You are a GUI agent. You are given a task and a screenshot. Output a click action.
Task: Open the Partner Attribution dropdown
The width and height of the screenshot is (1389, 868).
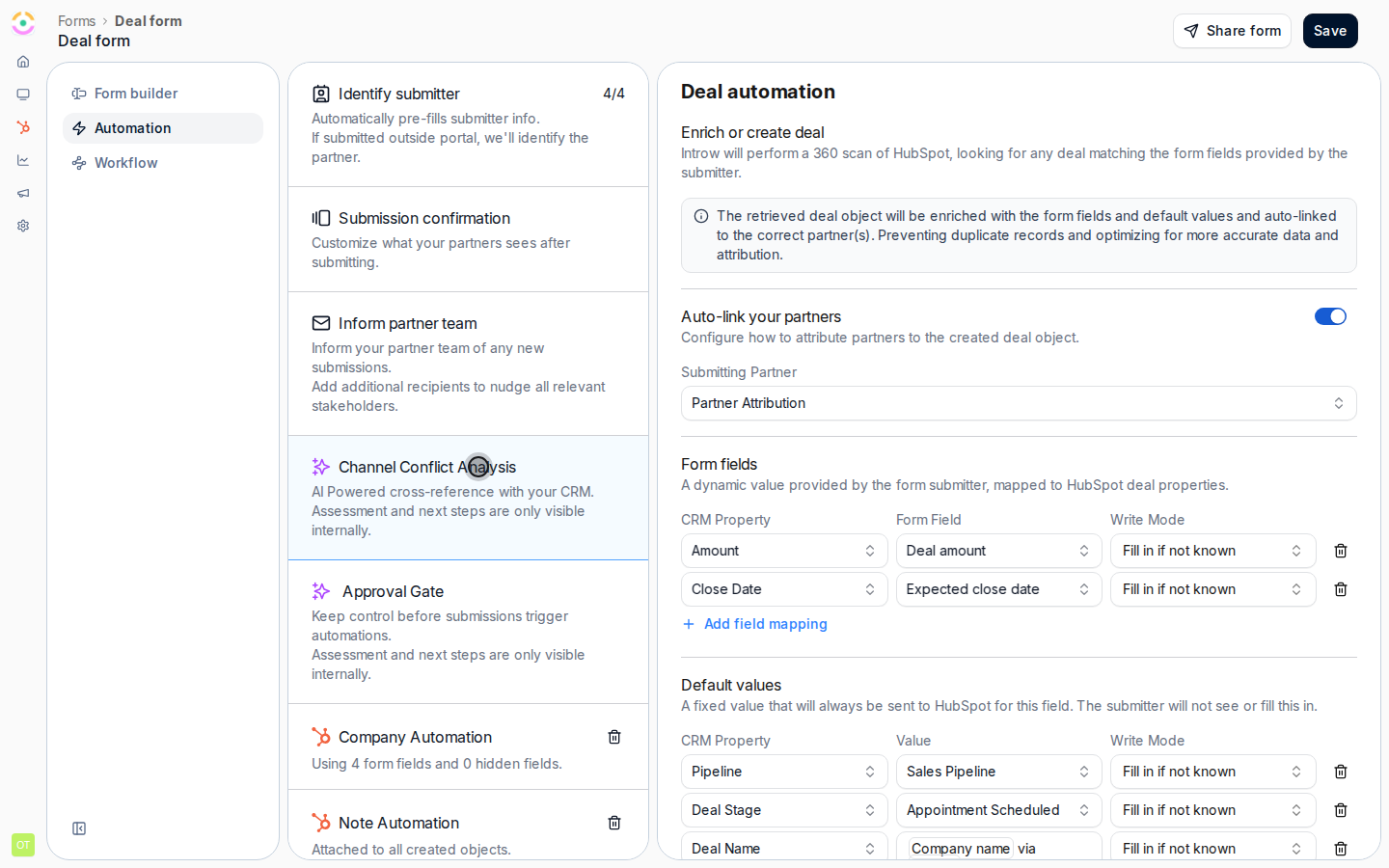pyautogui.click(x=1019, y=403)
